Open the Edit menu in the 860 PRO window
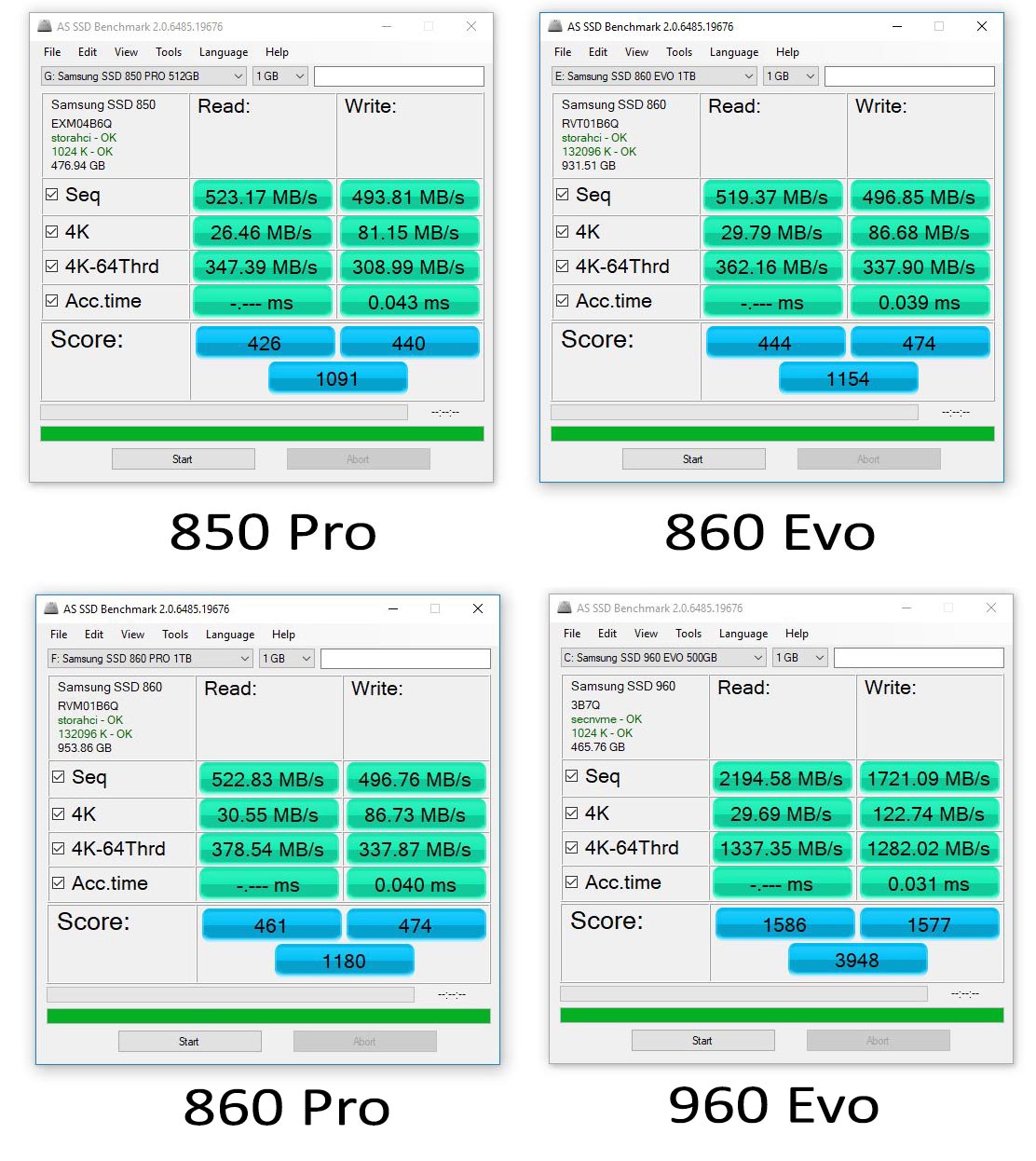The image size is (1036, 1161). [x=94, y=635]
